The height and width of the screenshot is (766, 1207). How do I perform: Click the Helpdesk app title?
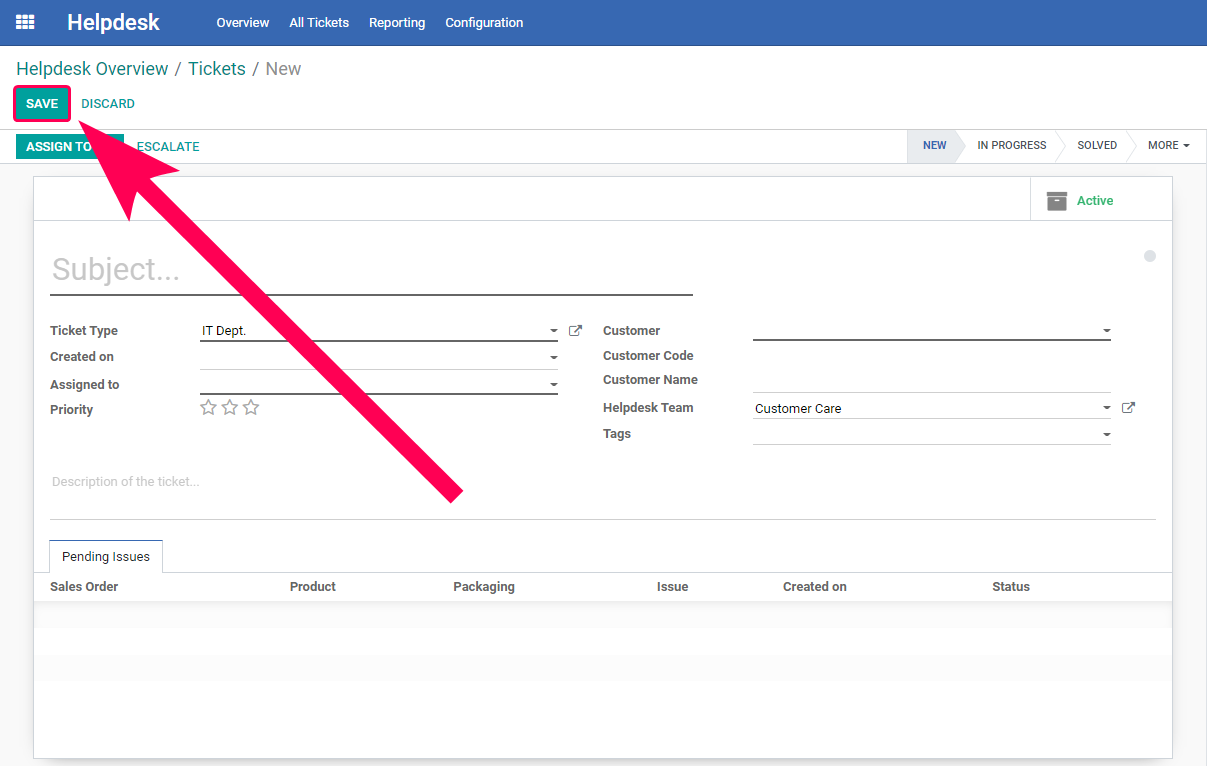tap(113, 22)
